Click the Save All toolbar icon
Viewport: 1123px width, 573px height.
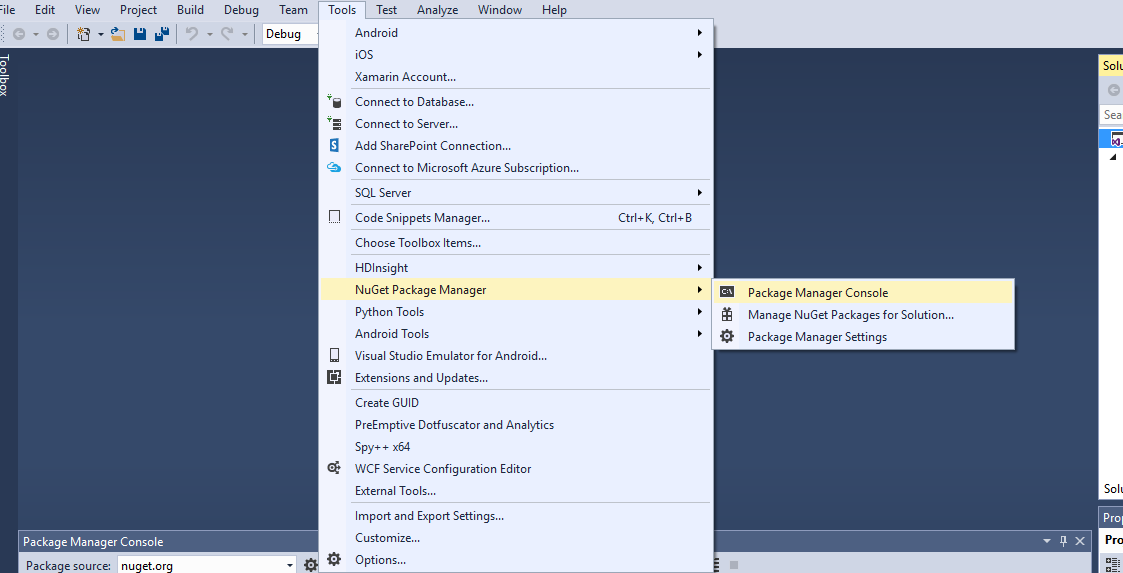(162, 34)
